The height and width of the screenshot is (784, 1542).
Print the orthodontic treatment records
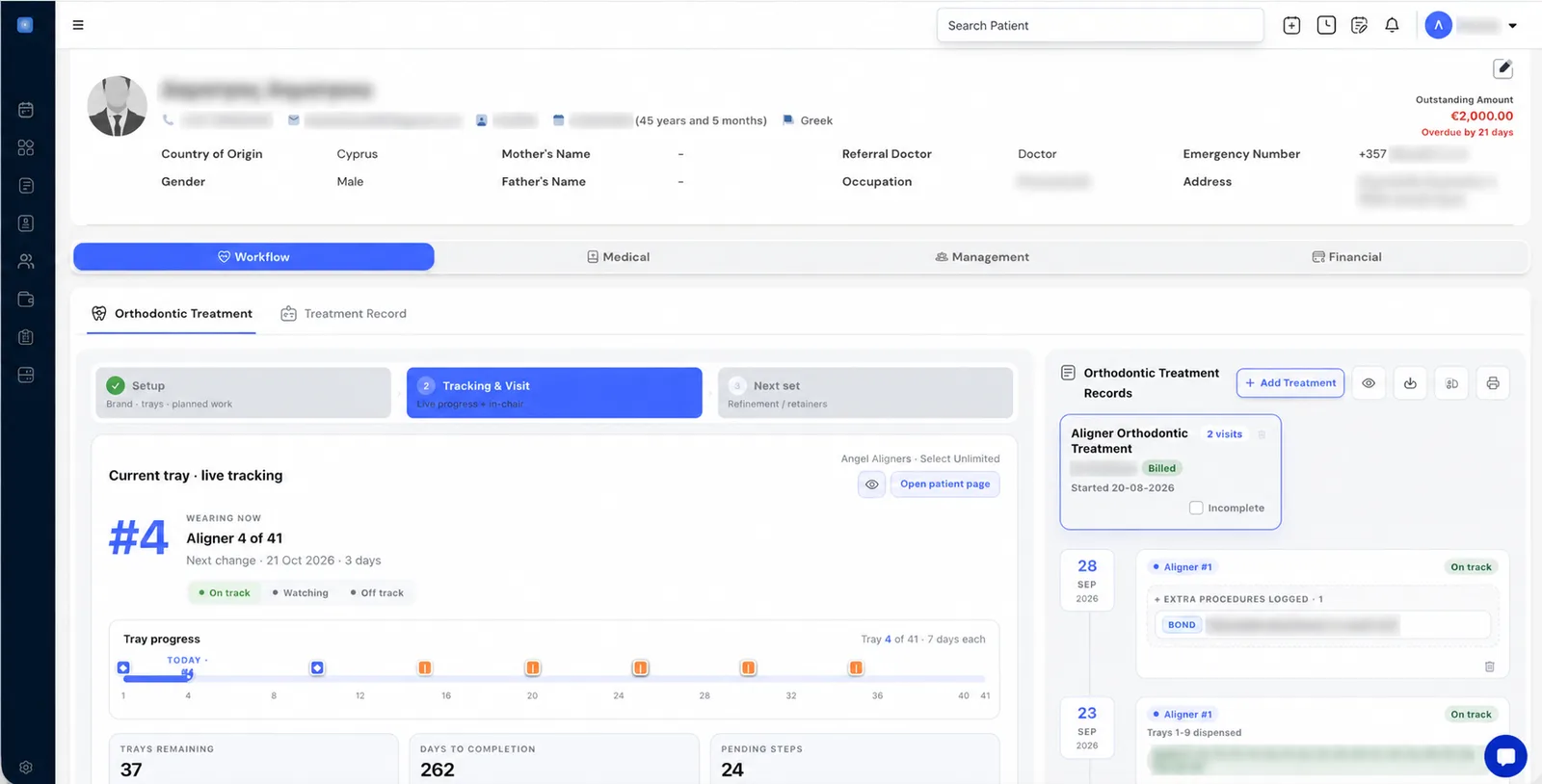tap(1493, 383)
